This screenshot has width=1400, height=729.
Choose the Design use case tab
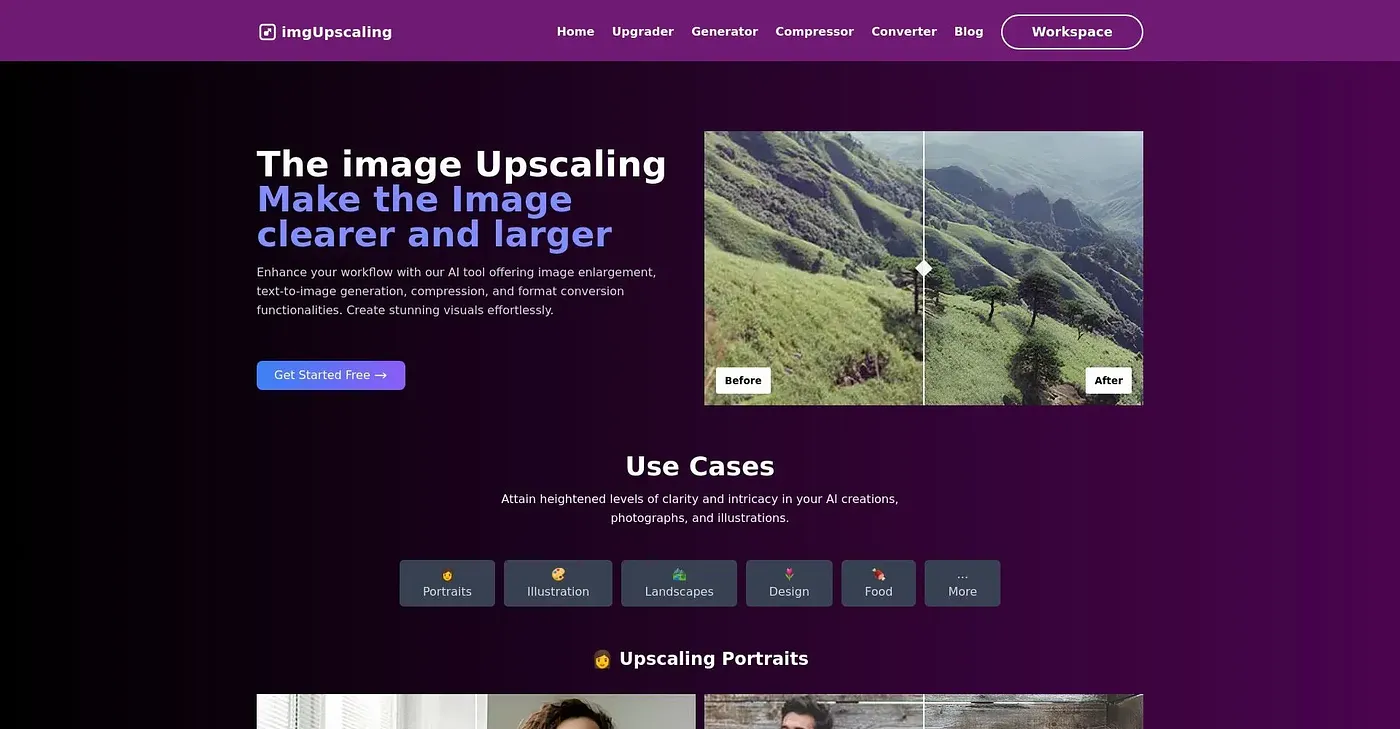click(789, 583)
